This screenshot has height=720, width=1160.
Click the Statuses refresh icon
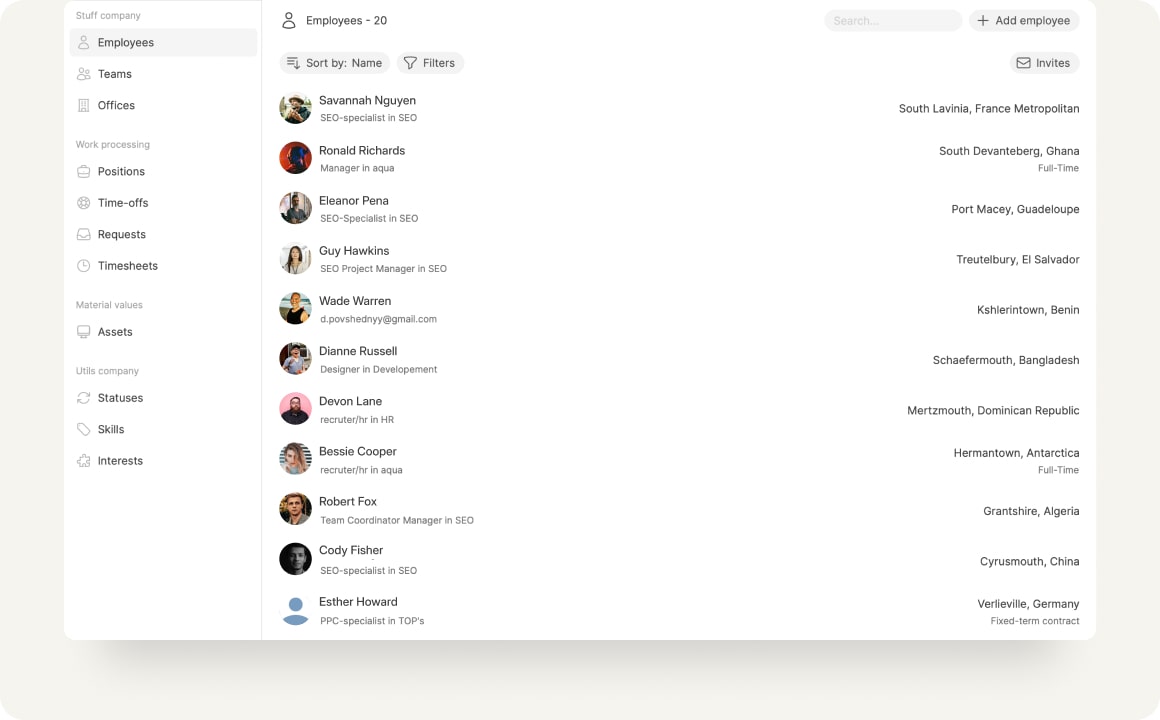click(83, 397)
